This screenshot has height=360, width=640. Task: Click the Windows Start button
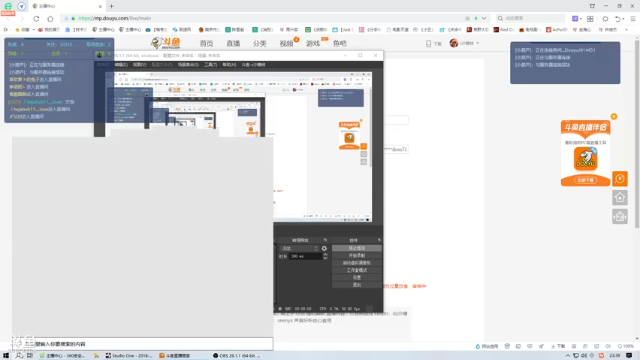click(x=6, y=356)
